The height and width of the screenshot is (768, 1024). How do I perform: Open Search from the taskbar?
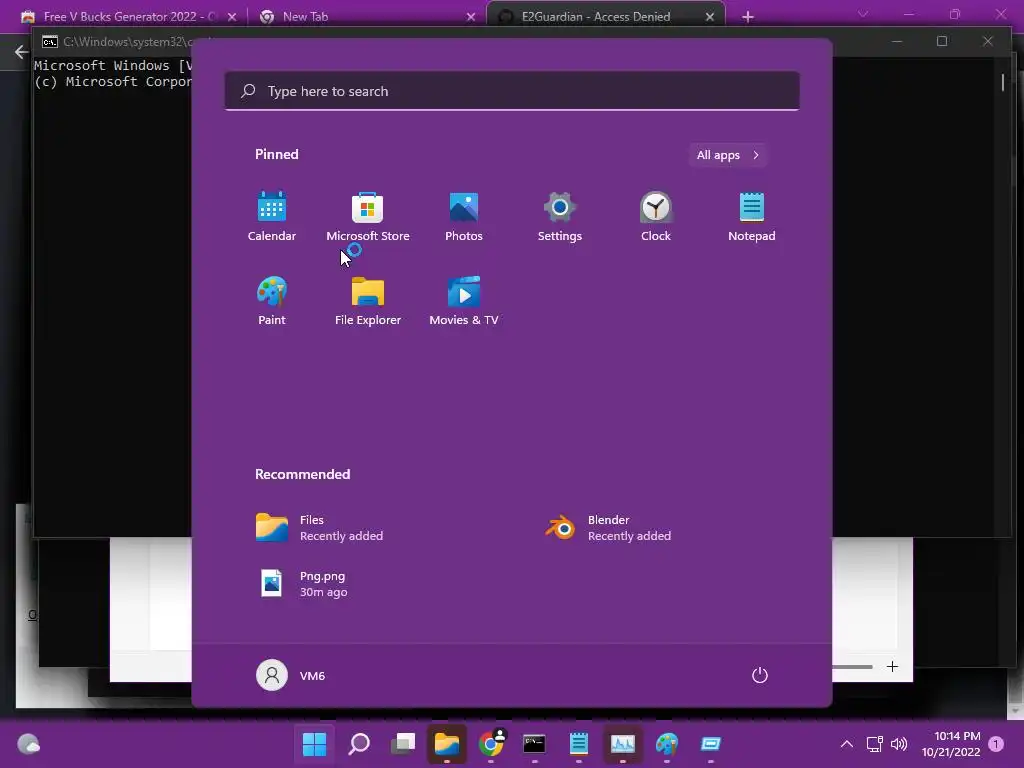(x=359, y=744)
